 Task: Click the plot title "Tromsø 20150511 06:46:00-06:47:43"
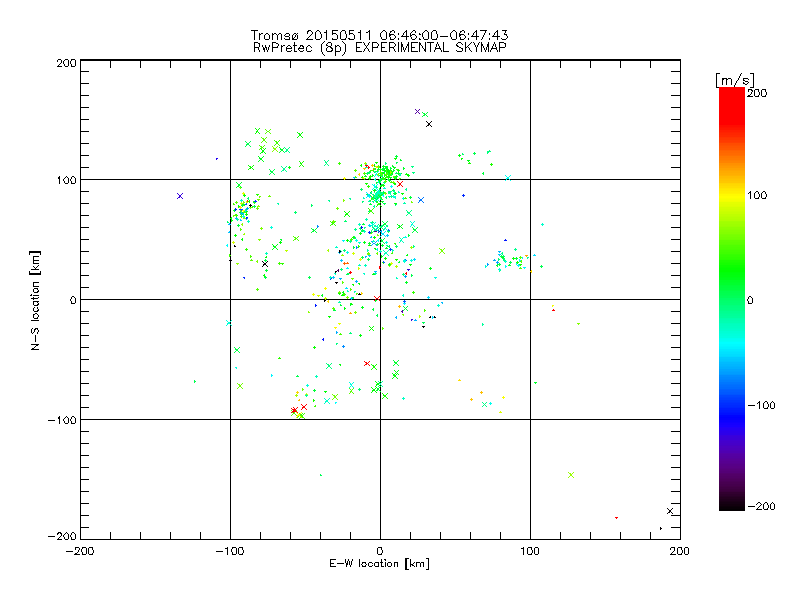click(x=379, y=35)
